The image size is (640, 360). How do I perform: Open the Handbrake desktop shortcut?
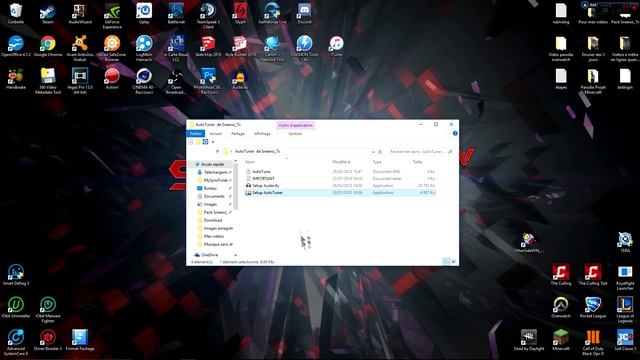(16, 78)
